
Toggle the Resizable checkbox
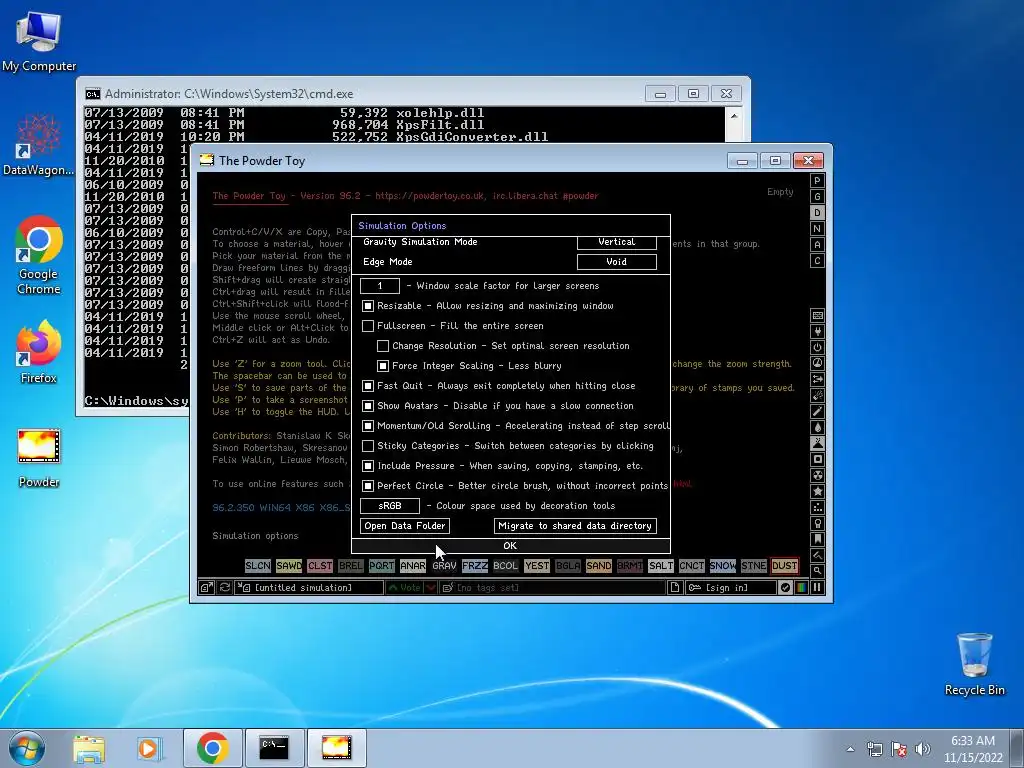tap(368, 306)
